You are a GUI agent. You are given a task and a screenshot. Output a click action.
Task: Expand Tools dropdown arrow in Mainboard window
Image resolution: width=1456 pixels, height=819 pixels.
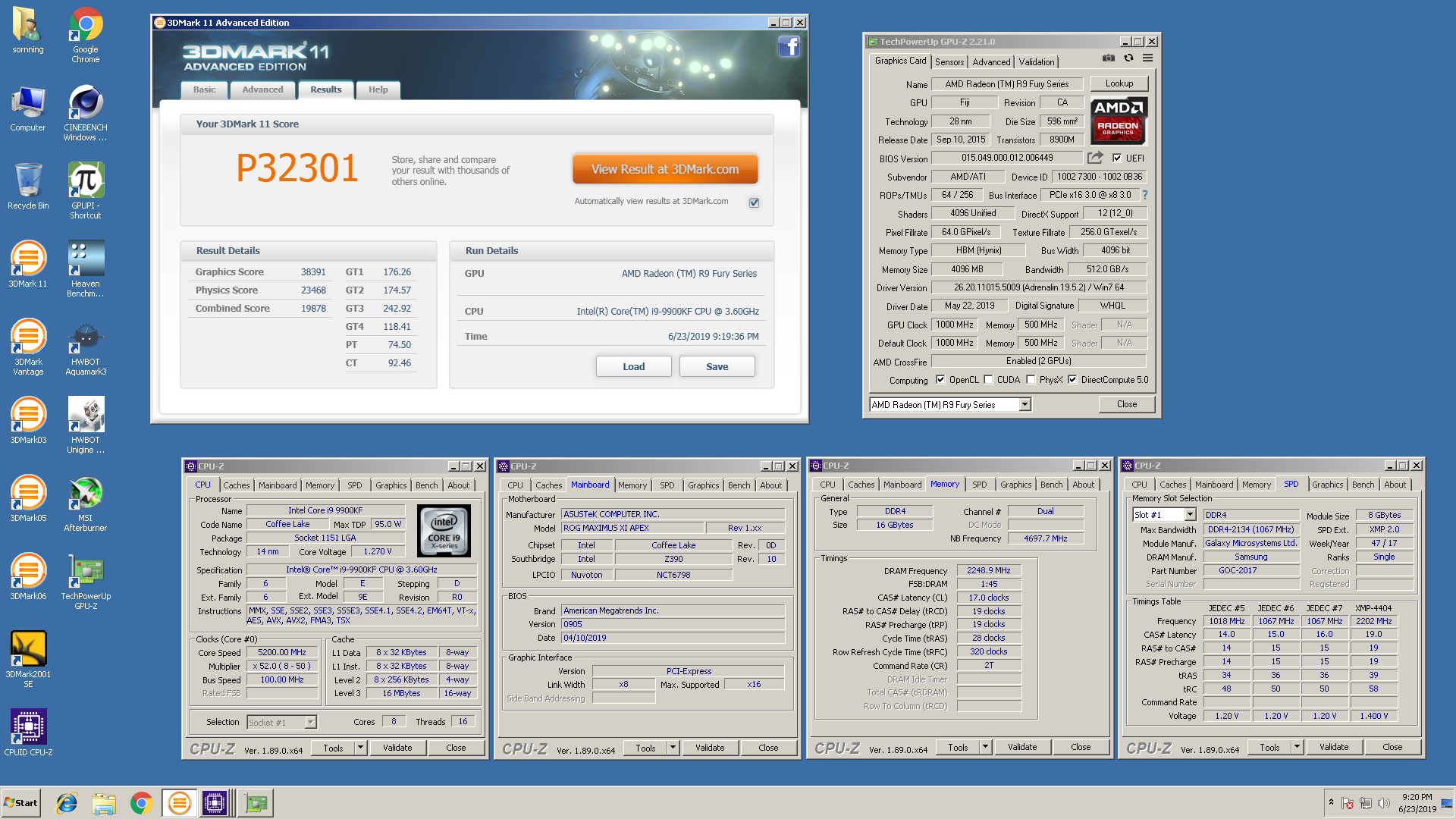click(x=673, y=748)
